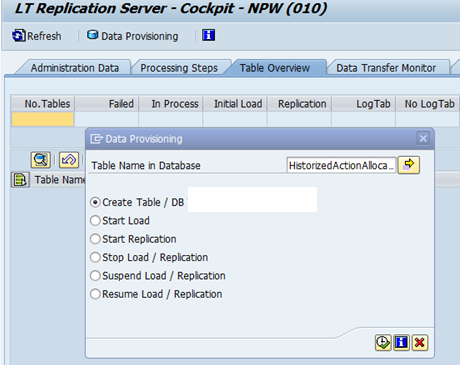The image size is (460, 365).
Task: Click the In Process column header
Action: (x=171, y=104)
